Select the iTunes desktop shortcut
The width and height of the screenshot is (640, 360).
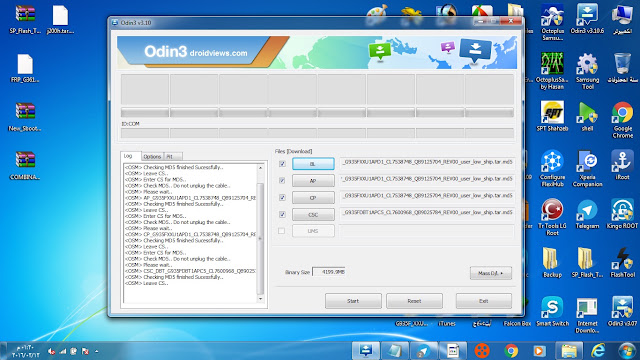click(447, 323)
